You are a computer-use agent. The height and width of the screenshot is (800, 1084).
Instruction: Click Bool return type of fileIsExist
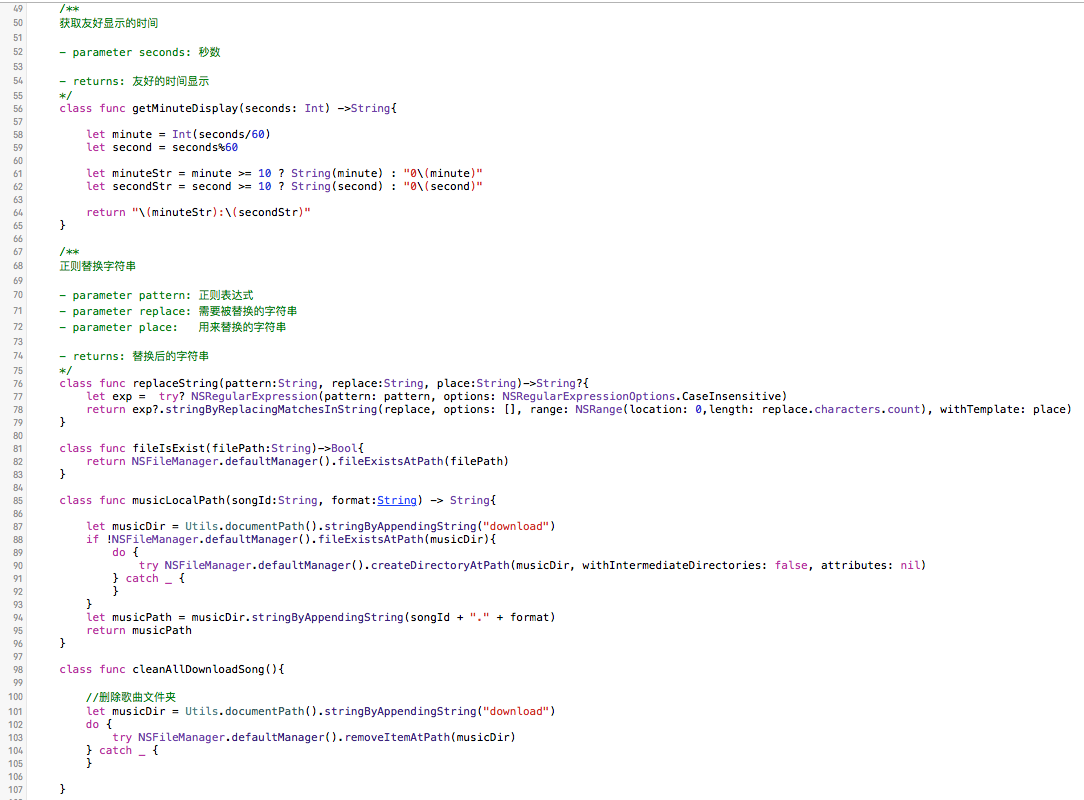click(344, 448)
